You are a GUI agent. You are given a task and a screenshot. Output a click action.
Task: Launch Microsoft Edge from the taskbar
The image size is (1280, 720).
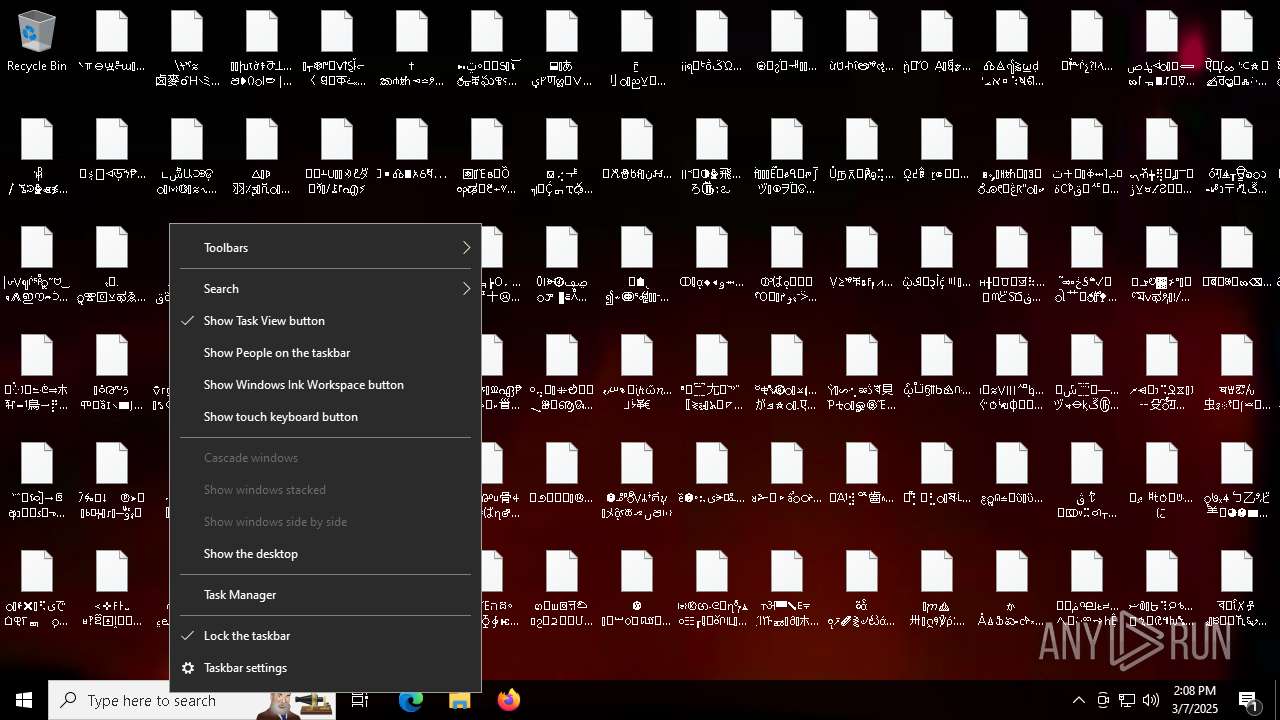click(411, 700)
